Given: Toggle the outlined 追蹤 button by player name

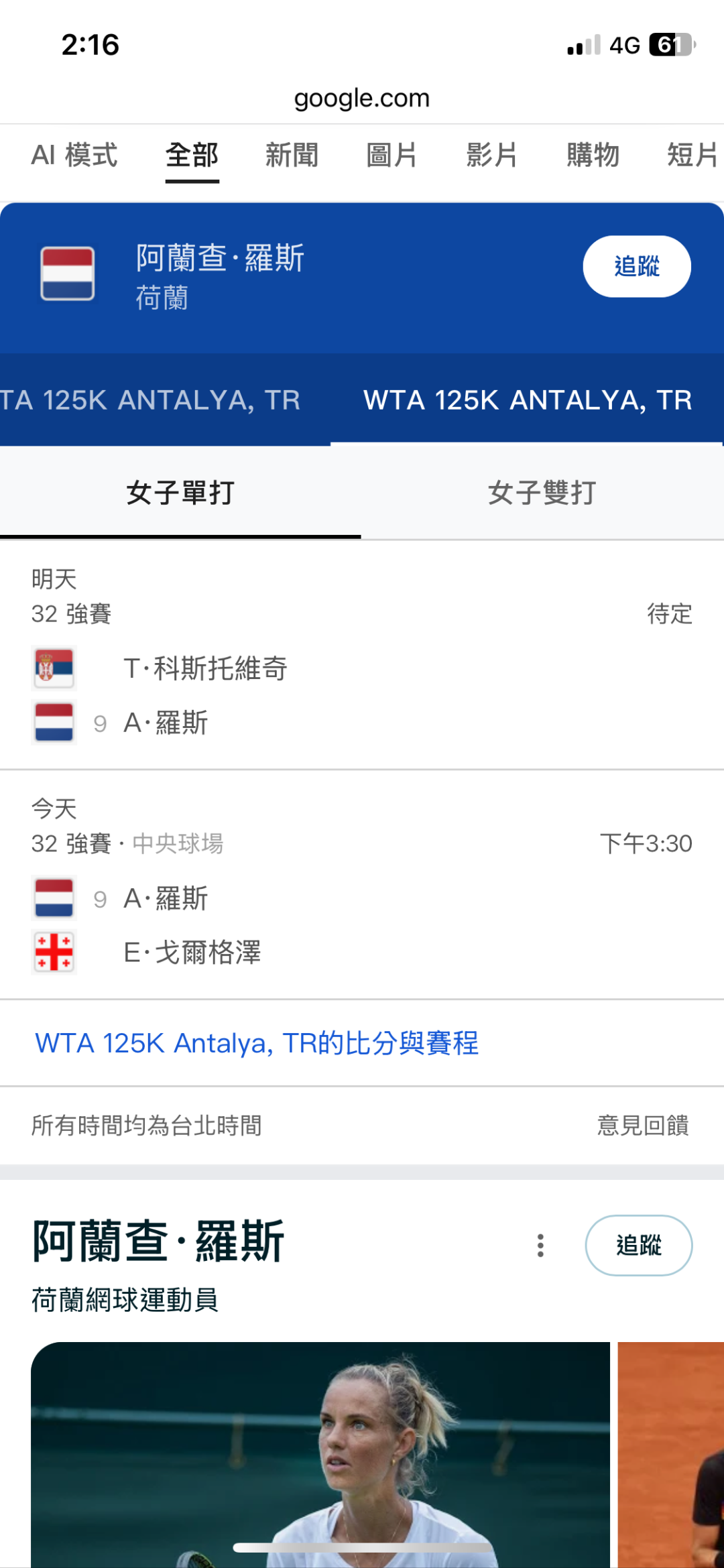Looking at the screenshot, I should pyautogui.click(x=638, y=1246).
